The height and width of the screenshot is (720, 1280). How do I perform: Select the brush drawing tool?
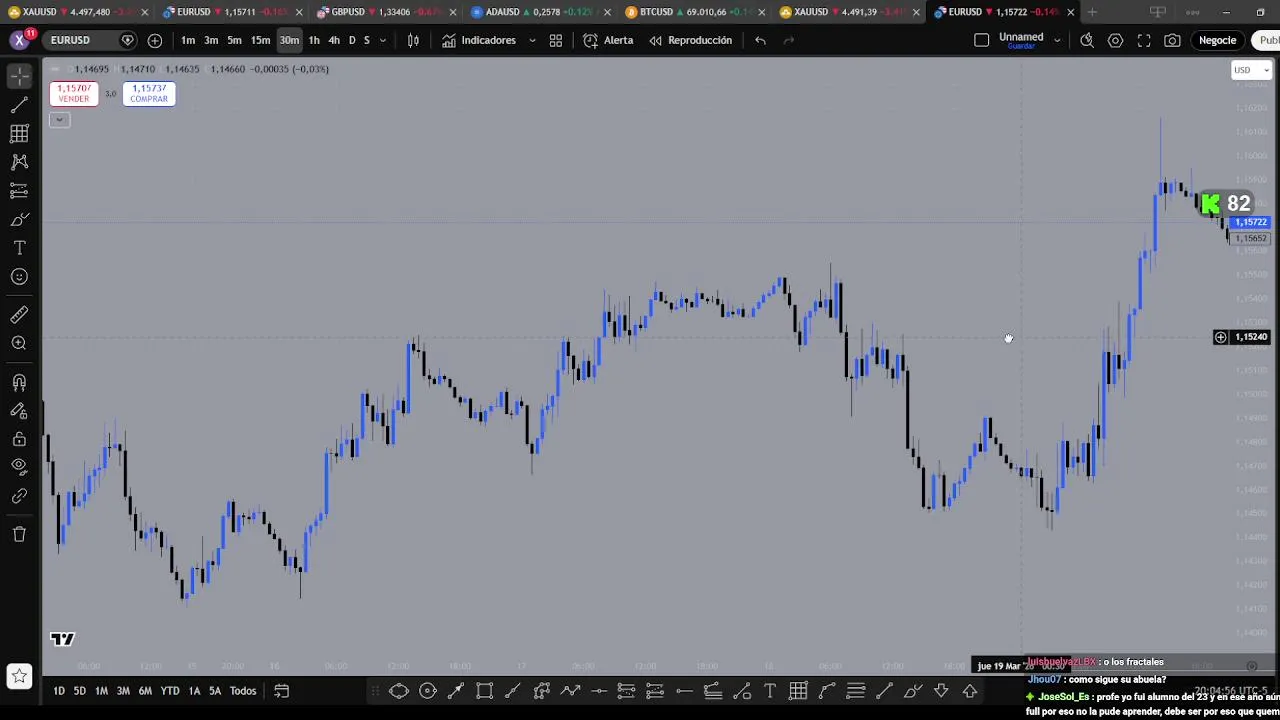pyautogui.click(x=19, y=219)
